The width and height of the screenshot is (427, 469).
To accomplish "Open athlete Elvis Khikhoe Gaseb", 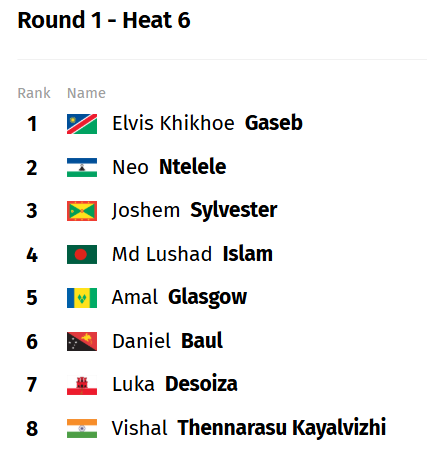I will click(x=207, y=123).
